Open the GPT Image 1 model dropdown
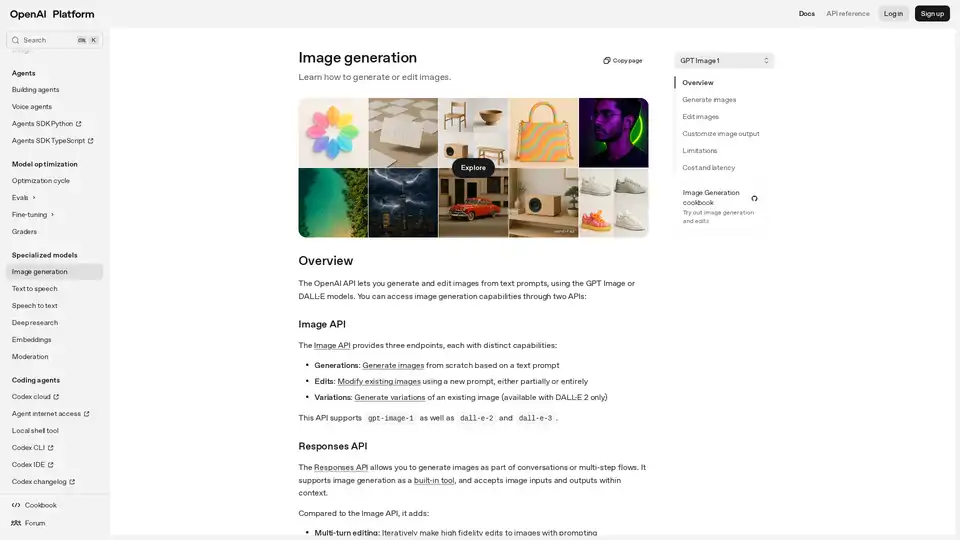The height and width of the screenshot is (540, 960). tap(724, 61)
